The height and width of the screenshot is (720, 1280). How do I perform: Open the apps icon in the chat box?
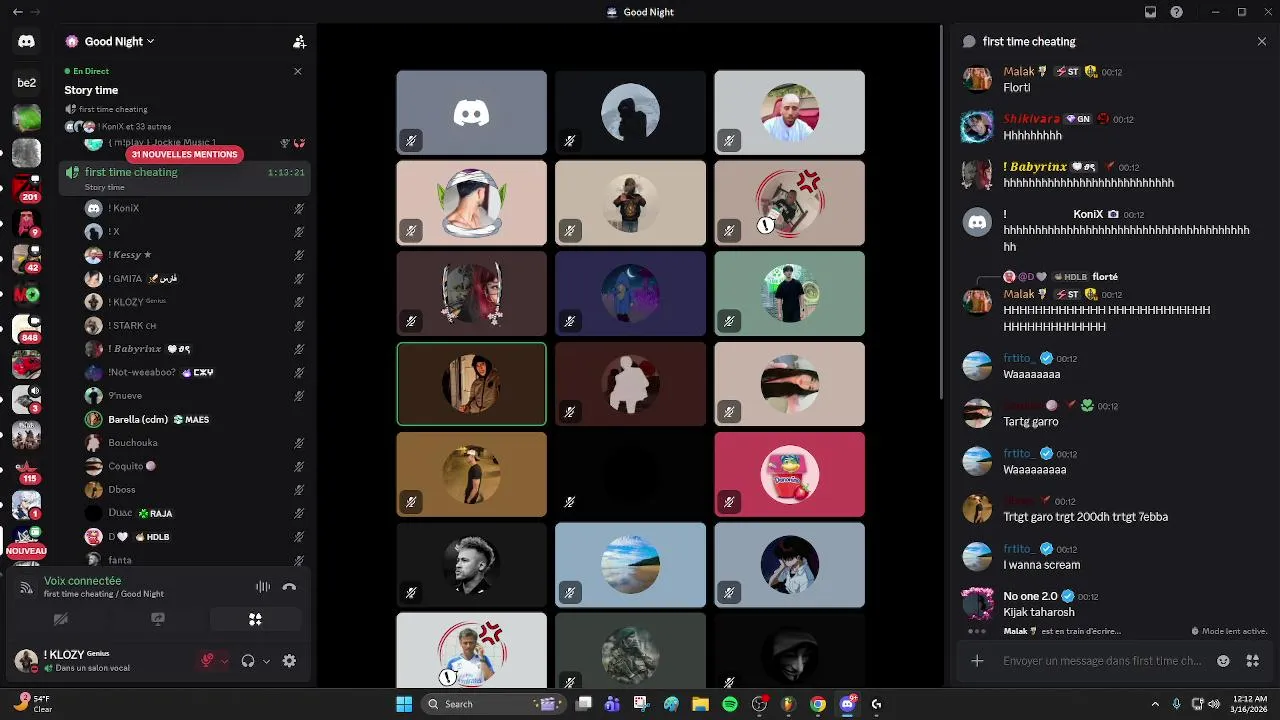(1252, 661)
